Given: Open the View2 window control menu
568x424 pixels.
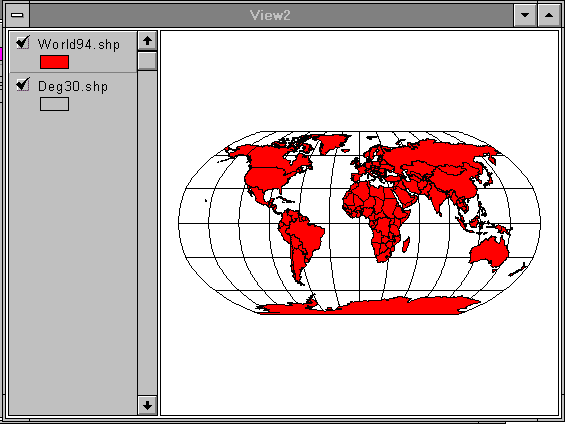Looking at the screenshot, I should point(17,15).
